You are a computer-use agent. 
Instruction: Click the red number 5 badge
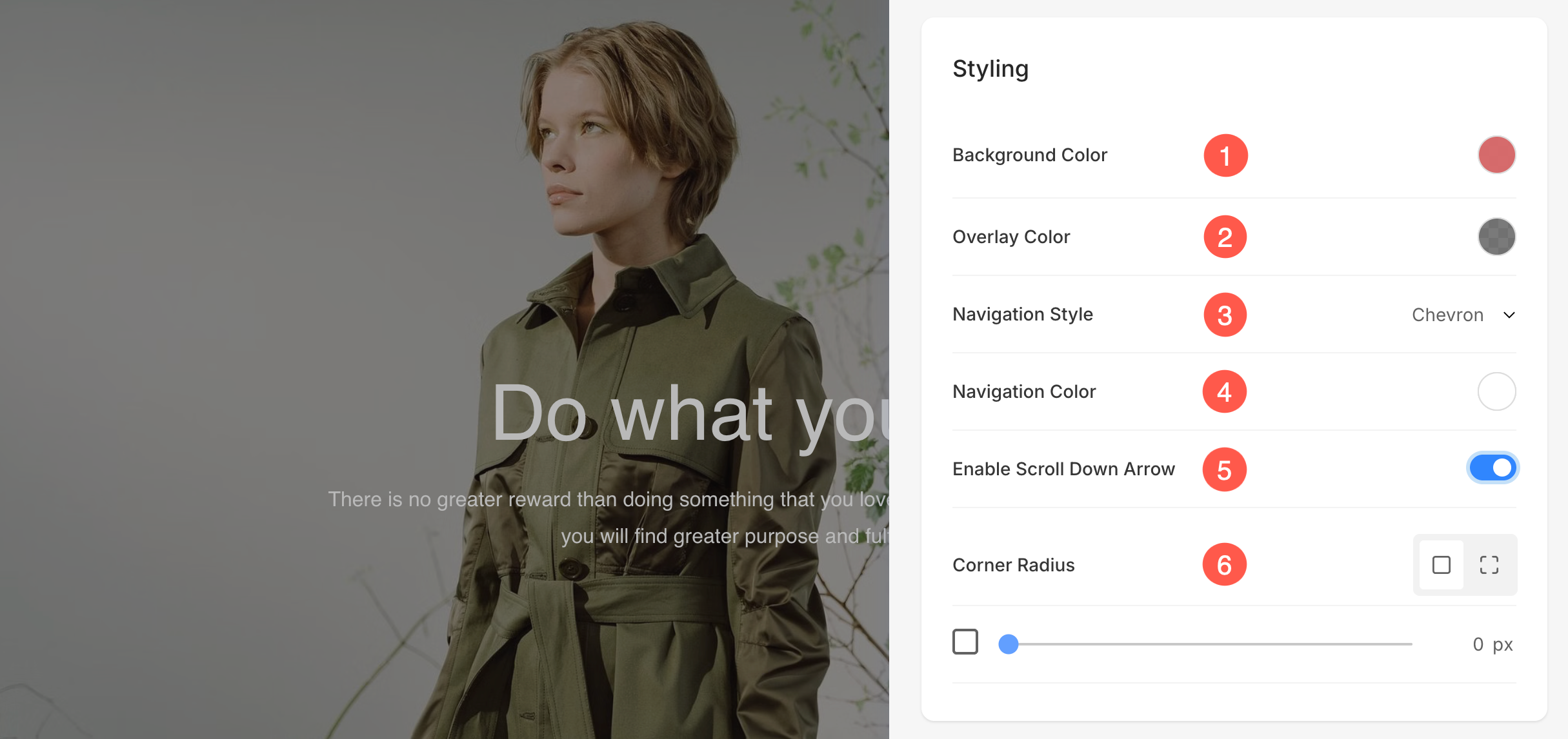coord(1225,469)
